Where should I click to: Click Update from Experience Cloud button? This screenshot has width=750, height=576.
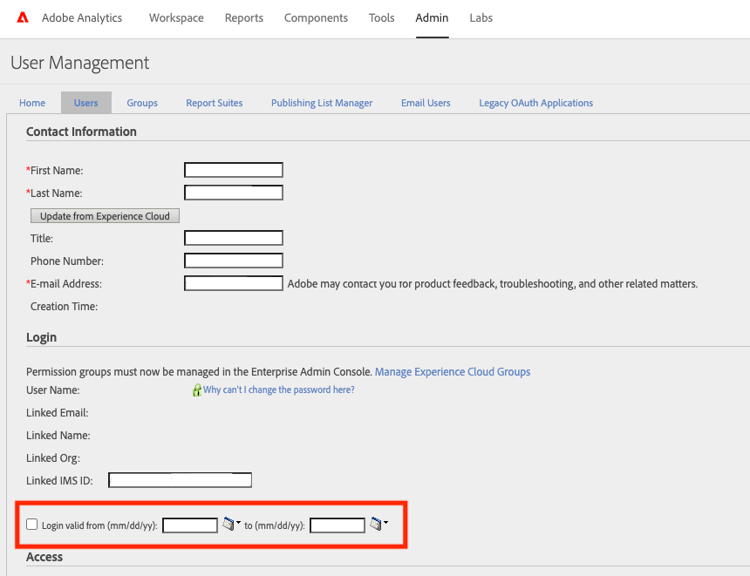tap(105, 216)
